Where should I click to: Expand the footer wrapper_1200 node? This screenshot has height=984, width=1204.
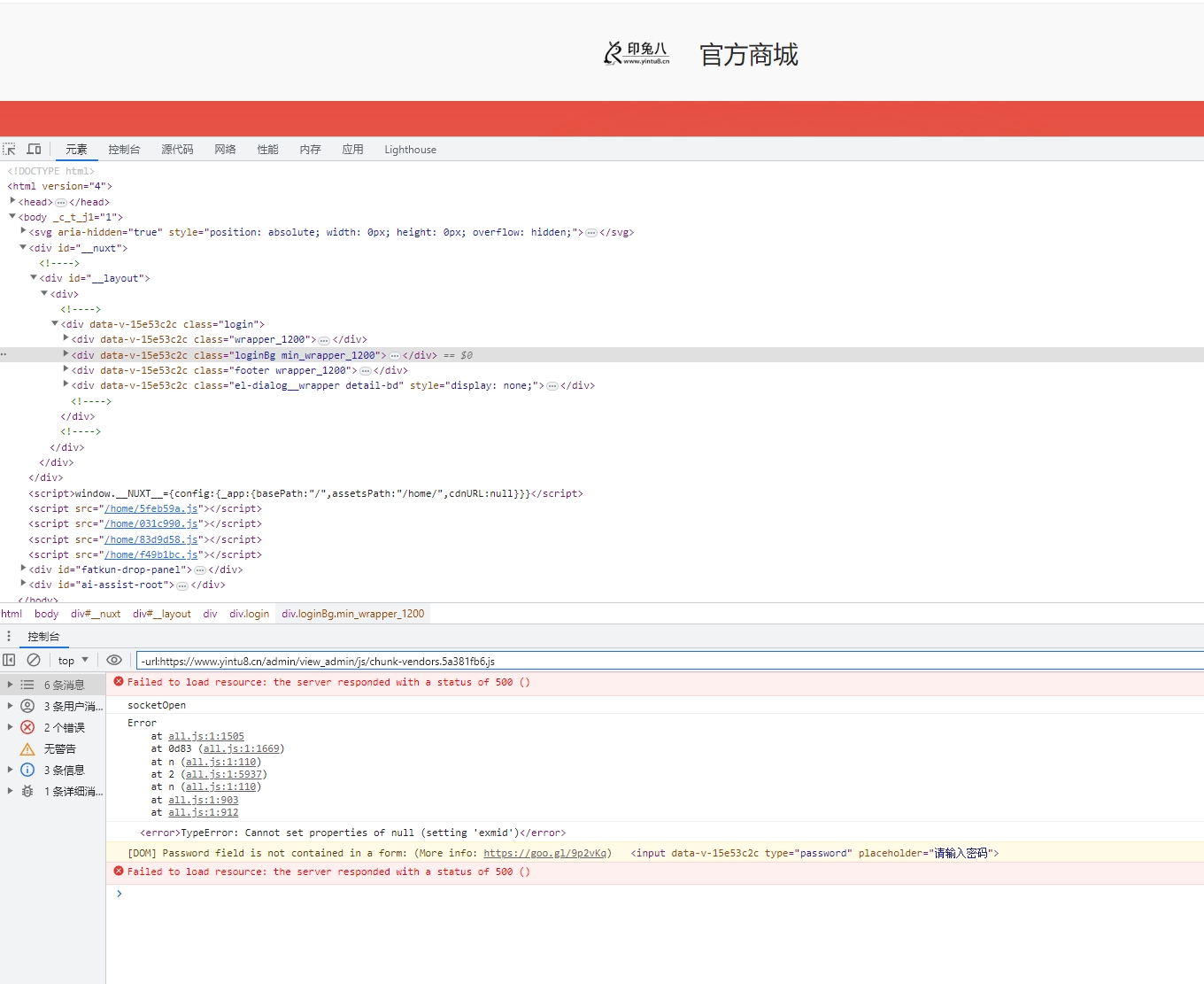(x=66, y=369)
